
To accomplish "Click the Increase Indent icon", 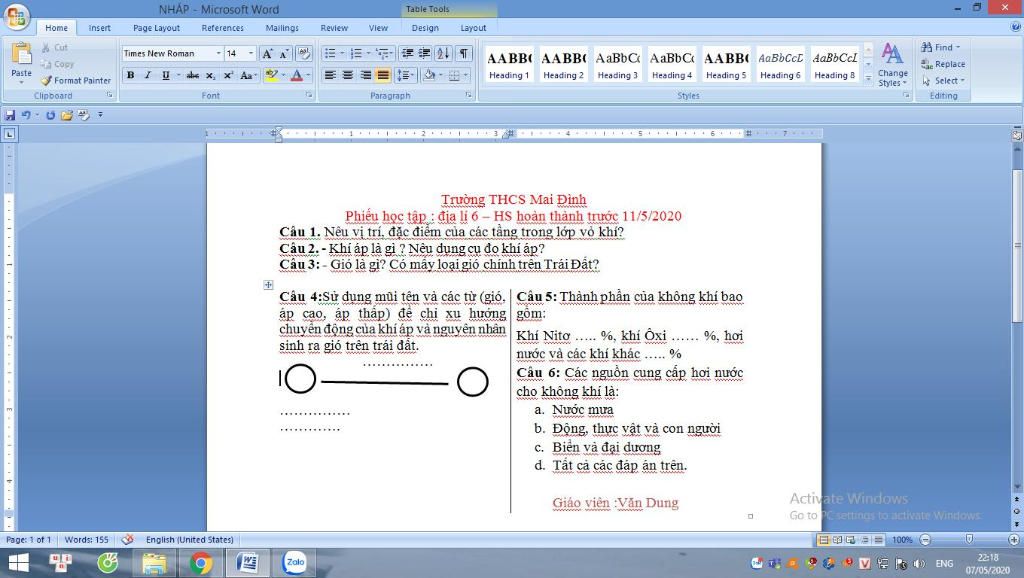I will pyautogui.click(x=424, y=54).
